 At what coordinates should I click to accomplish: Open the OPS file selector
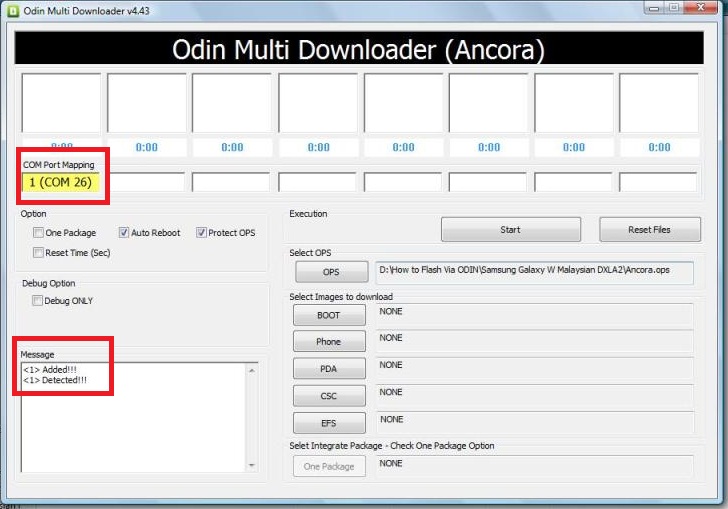pyautogui.click(x=332, y=272)
